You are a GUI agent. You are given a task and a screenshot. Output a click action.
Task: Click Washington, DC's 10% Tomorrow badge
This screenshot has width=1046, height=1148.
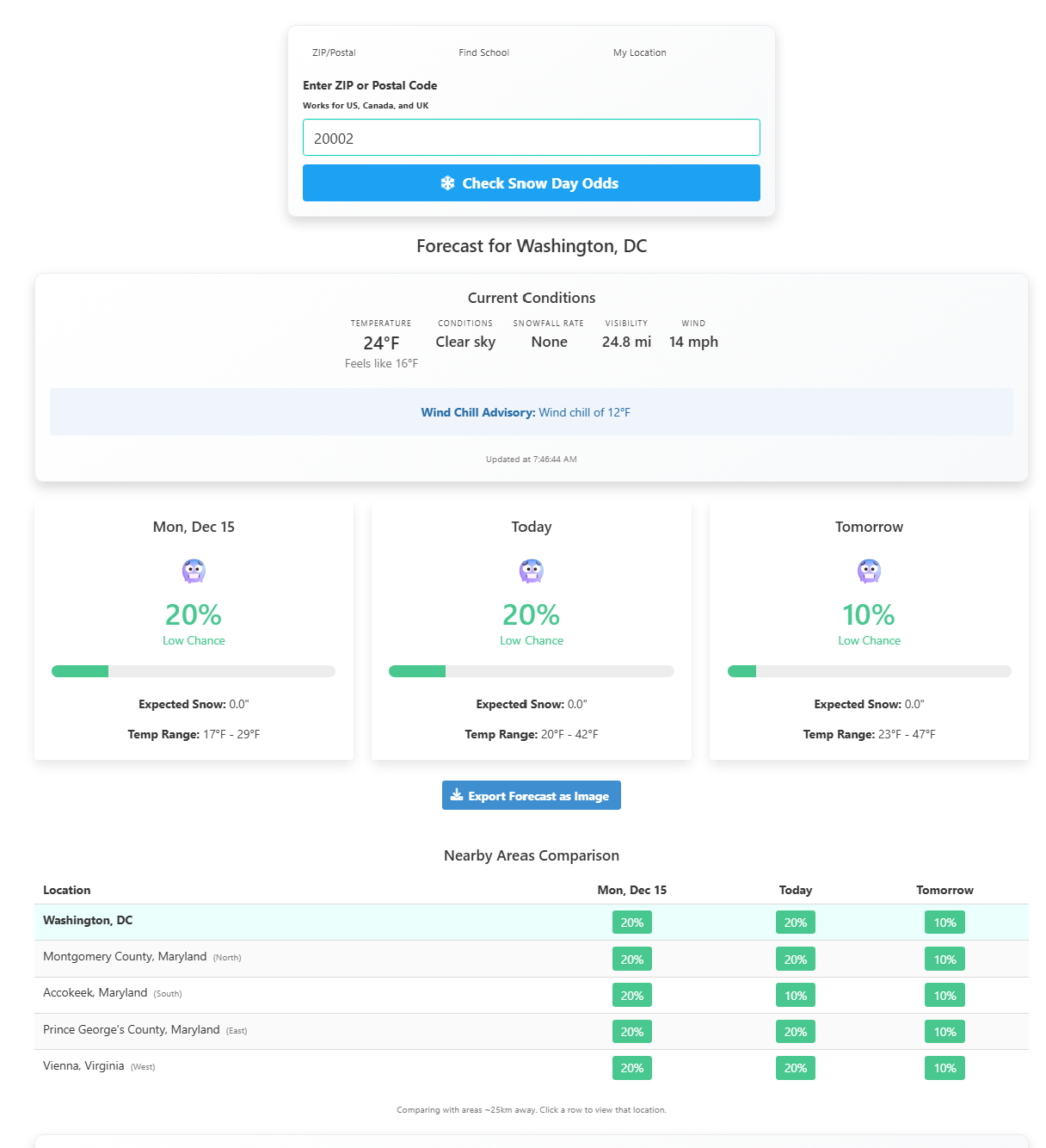coord(944,923)
